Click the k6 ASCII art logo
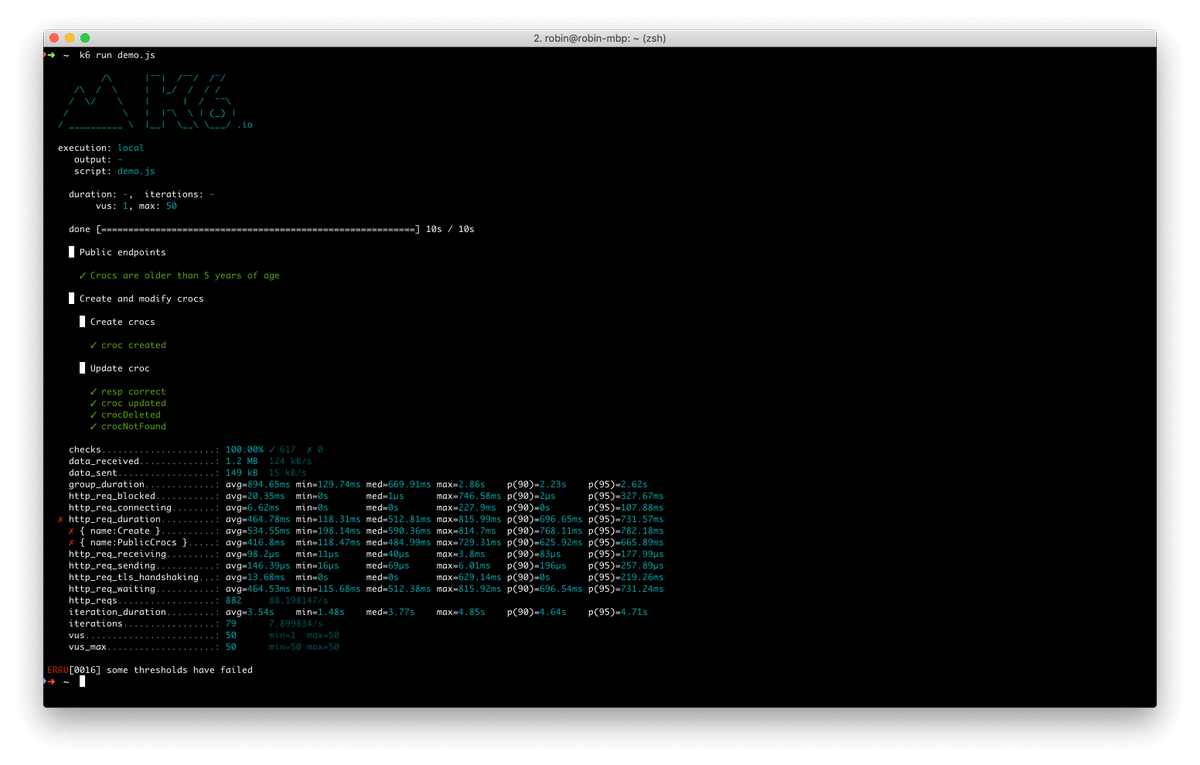 click(155, 101)
